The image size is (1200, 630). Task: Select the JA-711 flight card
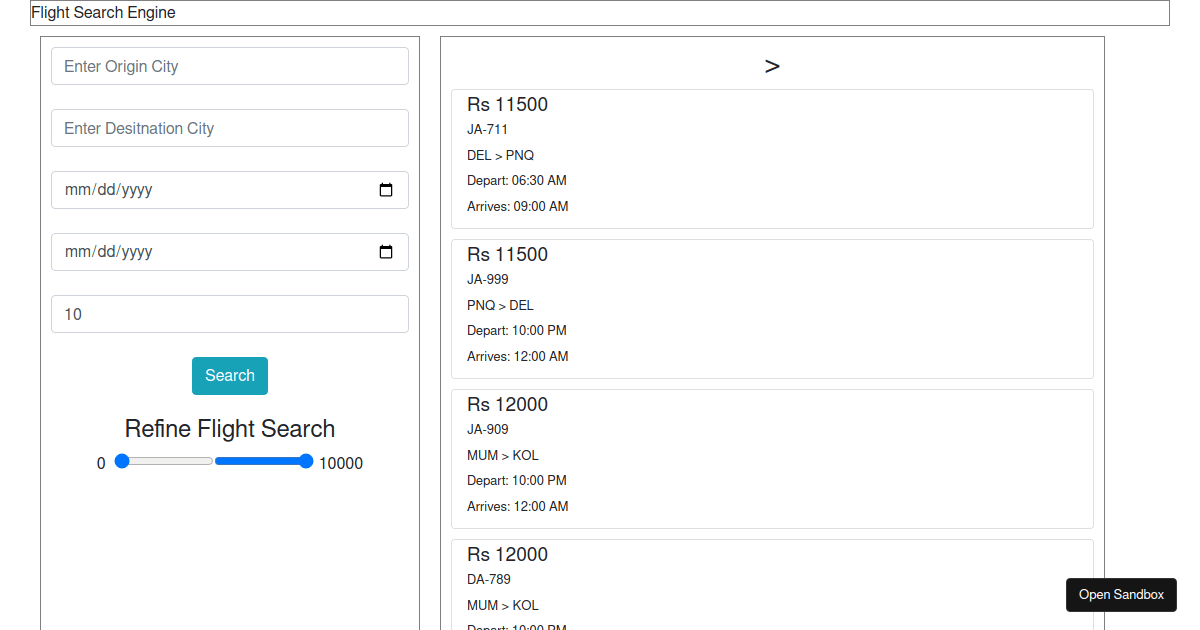pyautogui.click(x=771, y=158)
